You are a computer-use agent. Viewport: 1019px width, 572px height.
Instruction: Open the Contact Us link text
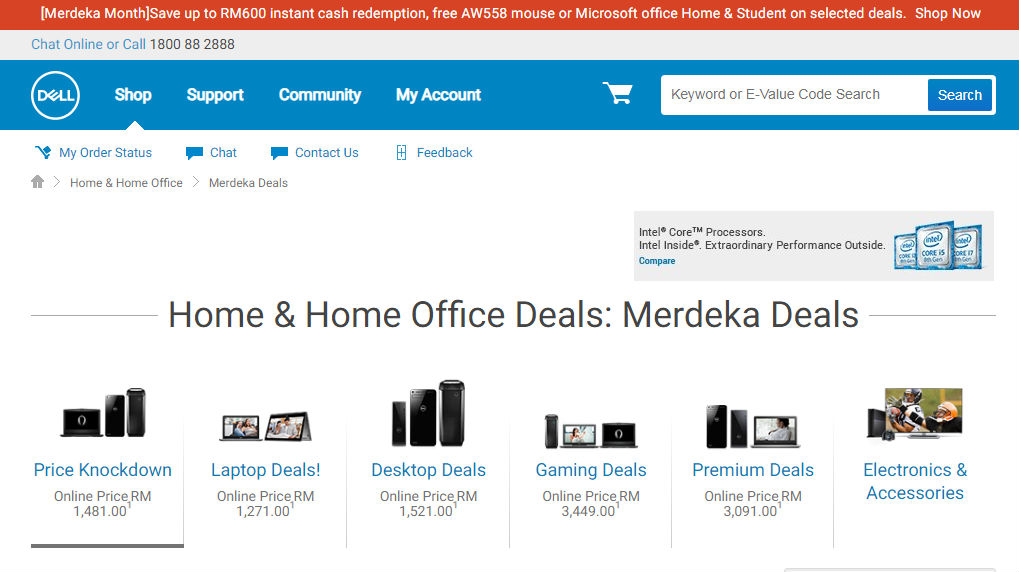326,153
